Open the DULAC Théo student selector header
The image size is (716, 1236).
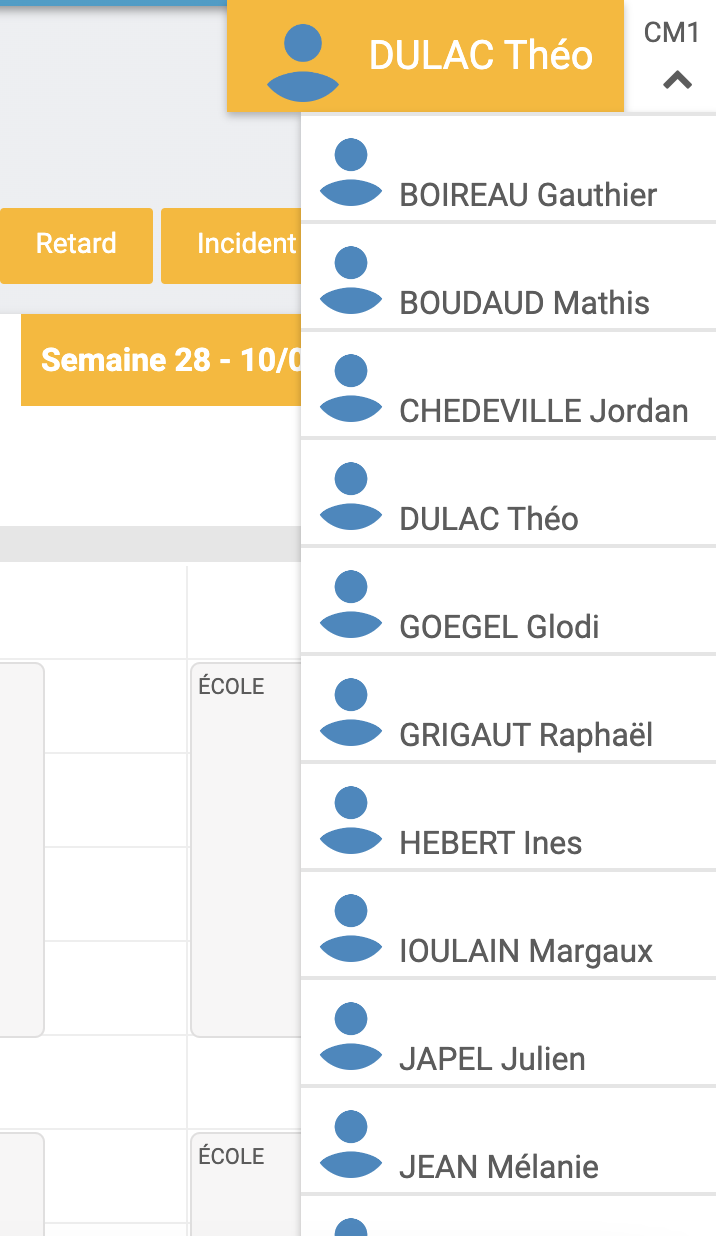426,55
